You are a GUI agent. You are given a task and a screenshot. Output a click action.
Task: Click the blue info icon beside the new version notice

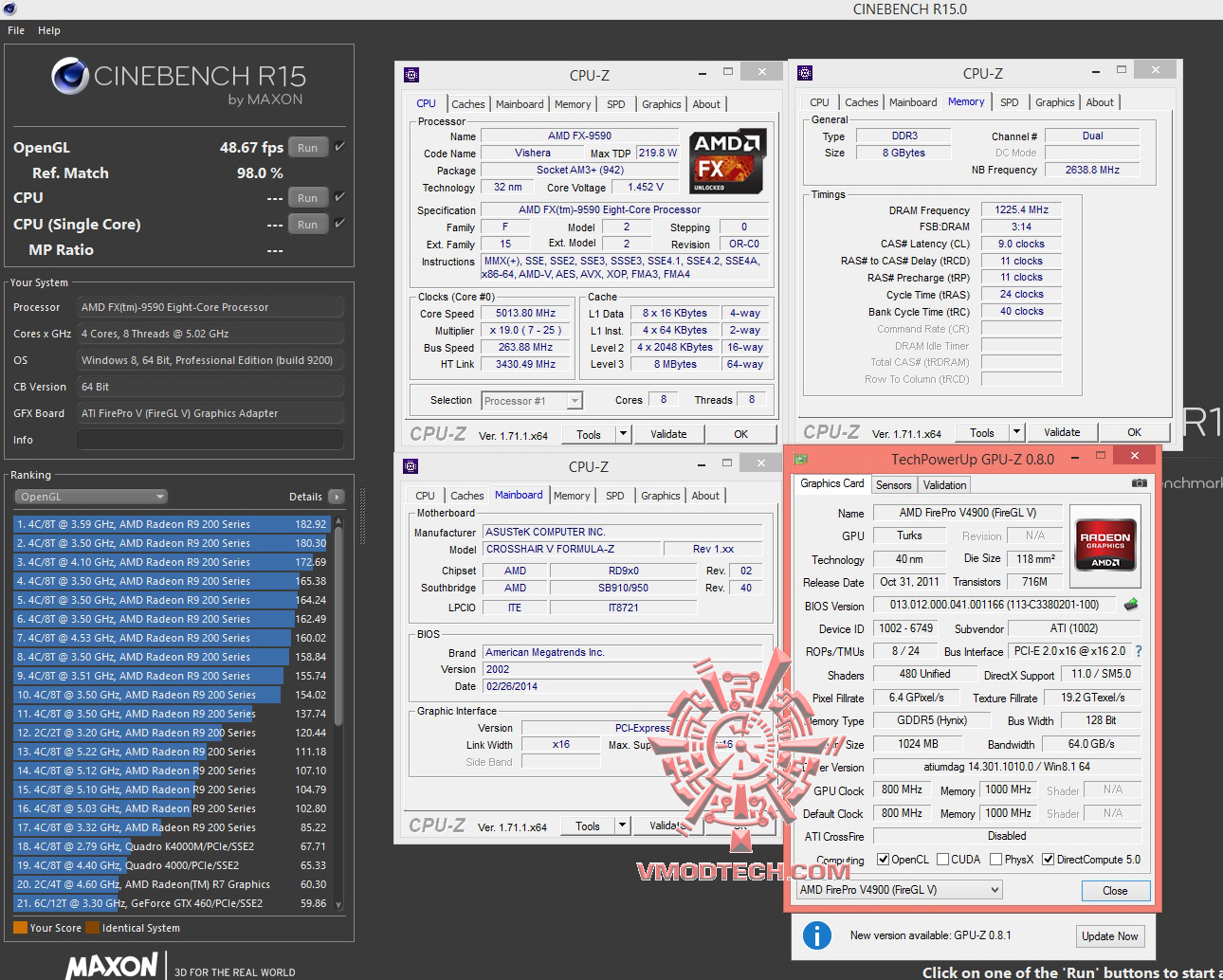pos(817,935)
